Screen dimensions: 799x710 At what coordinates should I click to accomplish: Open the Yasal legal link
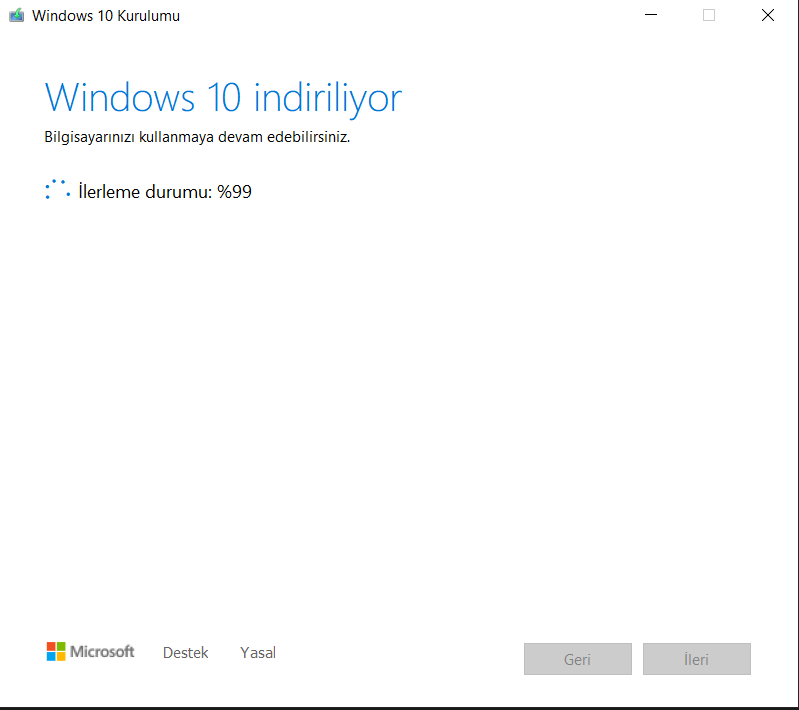click(258, 652)
